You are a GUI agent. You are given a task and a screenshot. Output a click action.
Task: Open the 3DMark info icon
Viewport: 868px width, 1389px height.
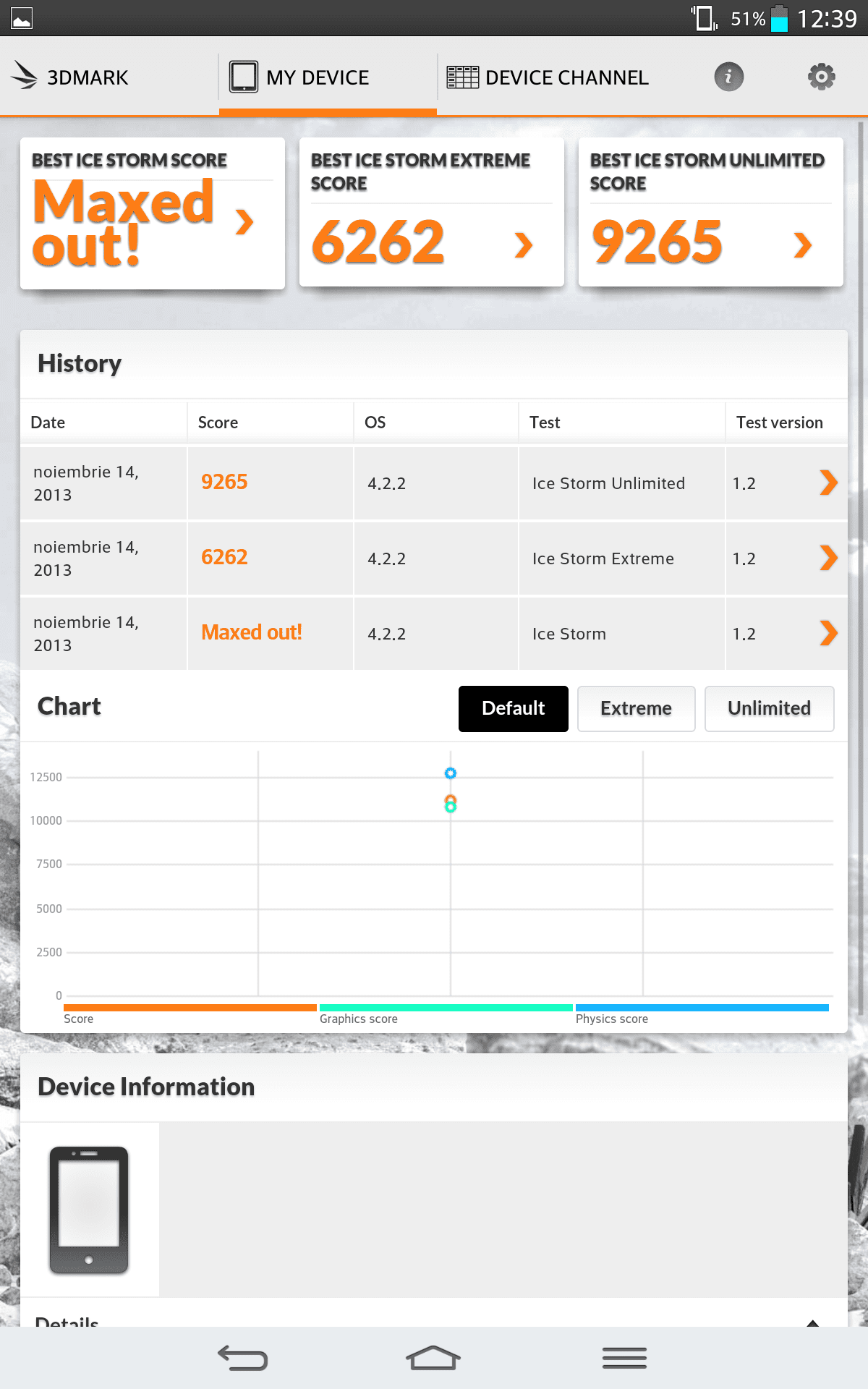(728, 77)
